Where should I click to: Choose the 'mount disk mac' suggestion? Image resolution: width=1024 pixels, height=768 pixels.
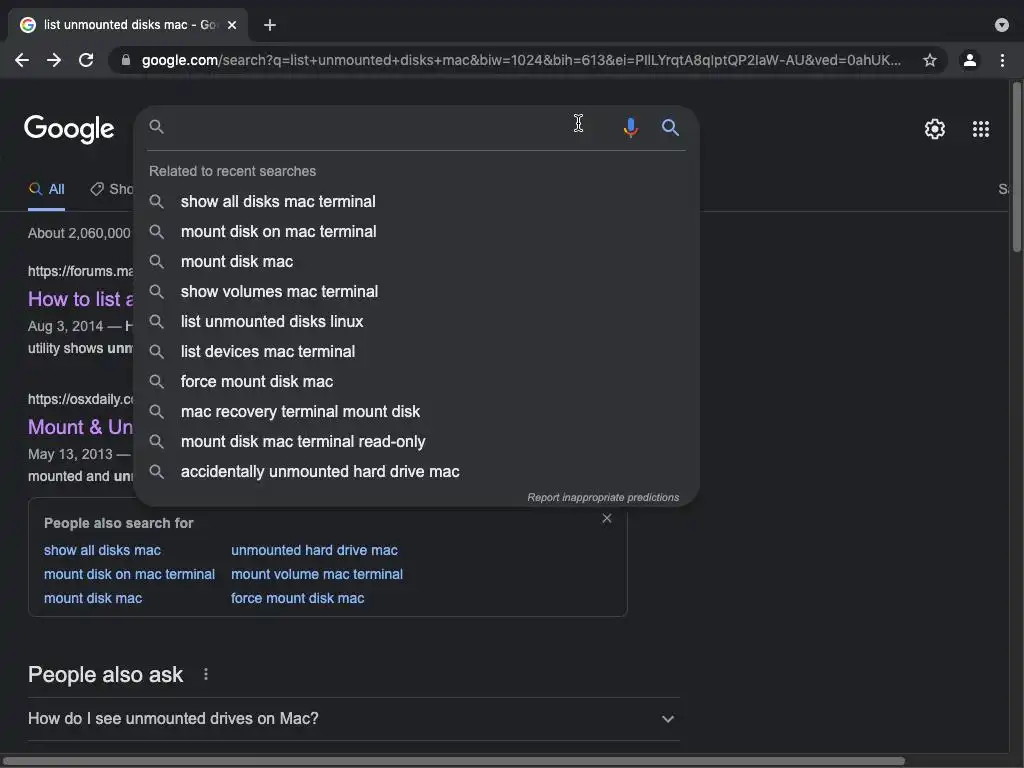tap(416, 261)
